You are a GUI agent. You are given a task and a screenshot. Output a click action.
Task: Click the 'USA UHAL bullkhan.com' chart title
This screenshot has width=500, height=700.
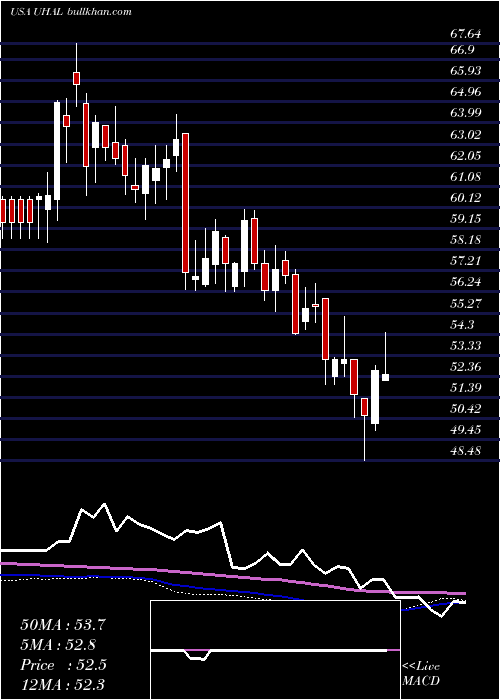pyautogui.click(x=71, y=12)
